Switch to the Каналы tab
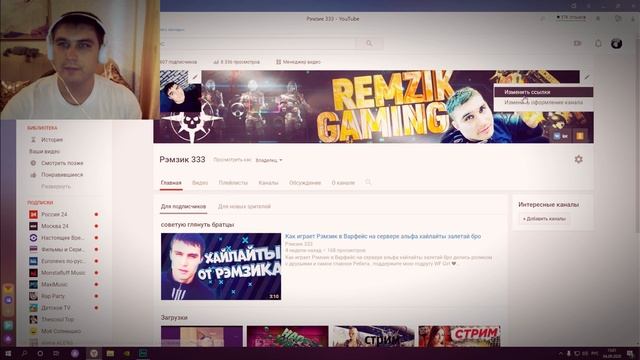This screenshot has height=360, width=640. coord(268,183)
